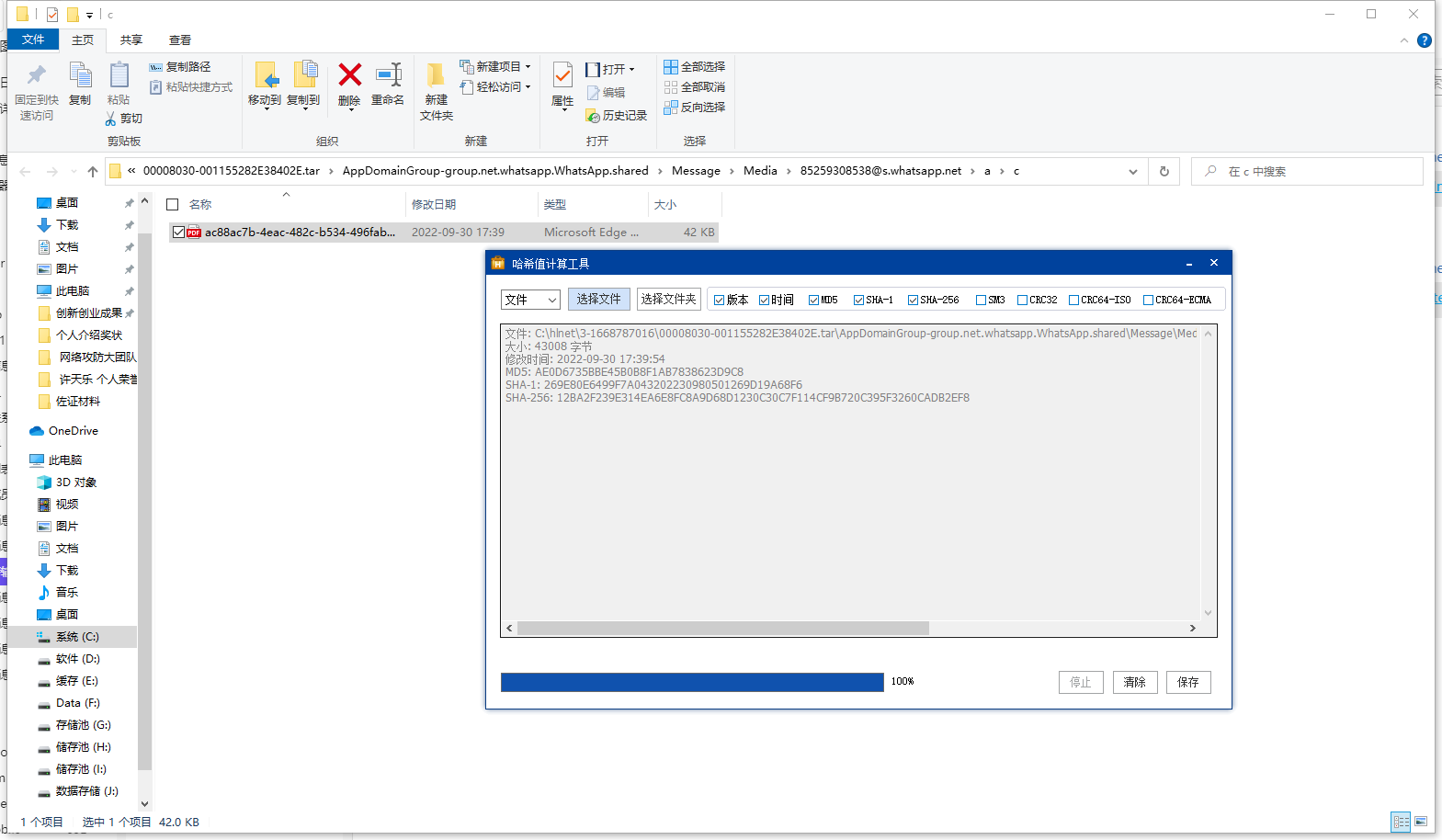Click Paste Shortcut (粘贴快捷方式)
1442x840 pixels.
pos(191,87)
